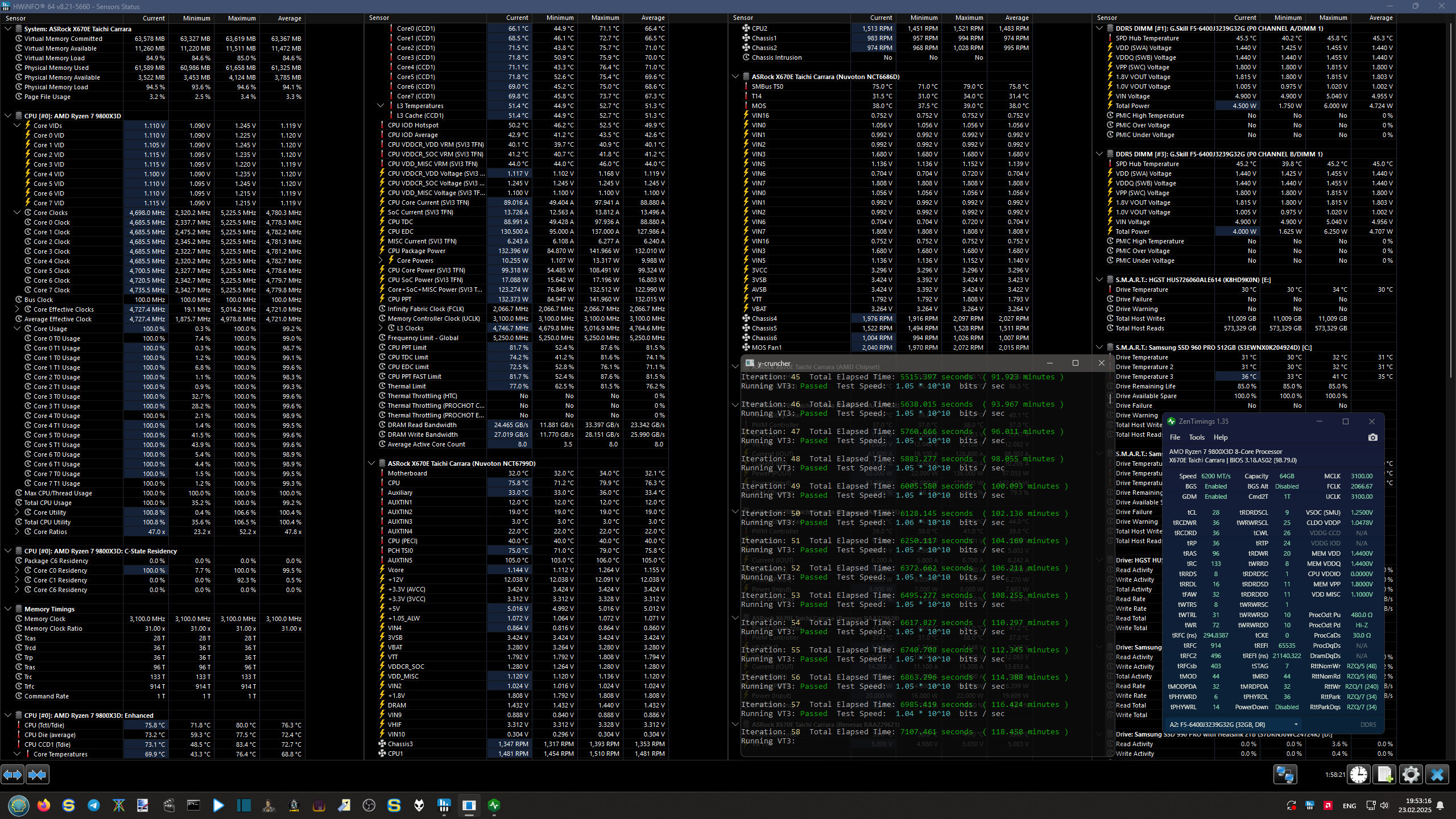The height and width of the screenshot is (819, 1456).
Task: Click the collapse columns arrows button
Action: pos(38,774)
